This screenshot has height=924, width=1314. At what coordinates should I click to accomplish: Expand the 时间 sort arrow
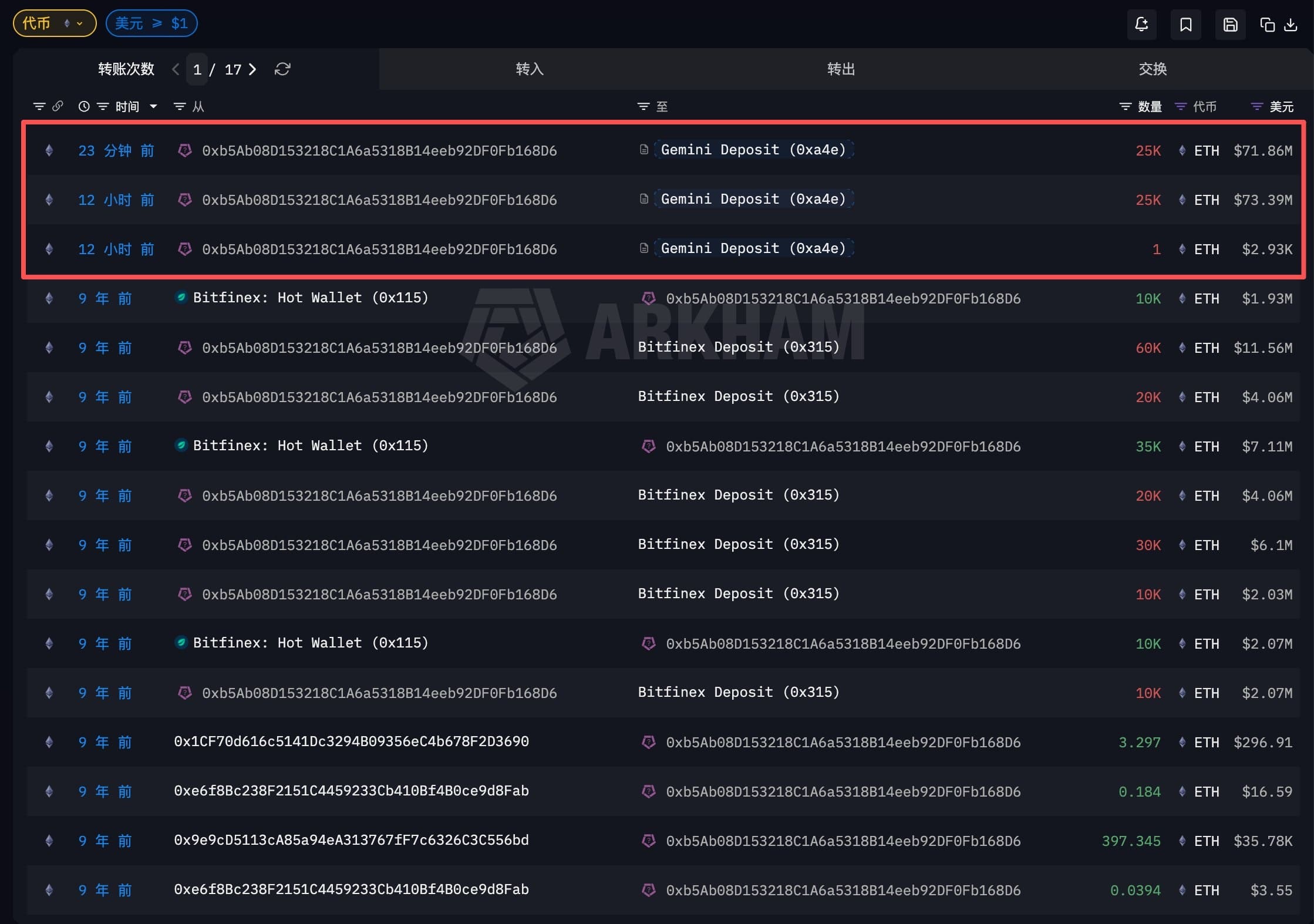(x=153, y=106)
